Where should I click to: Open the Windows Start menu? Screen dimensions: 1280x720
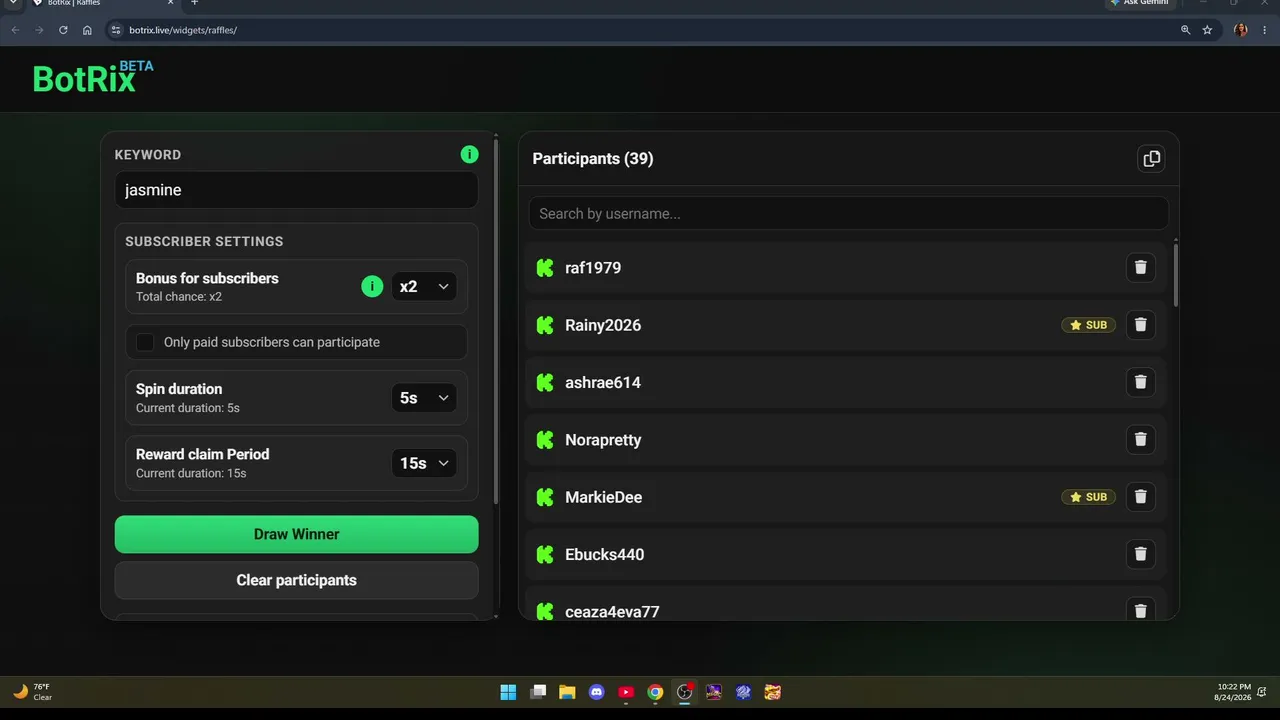(508, 692)
